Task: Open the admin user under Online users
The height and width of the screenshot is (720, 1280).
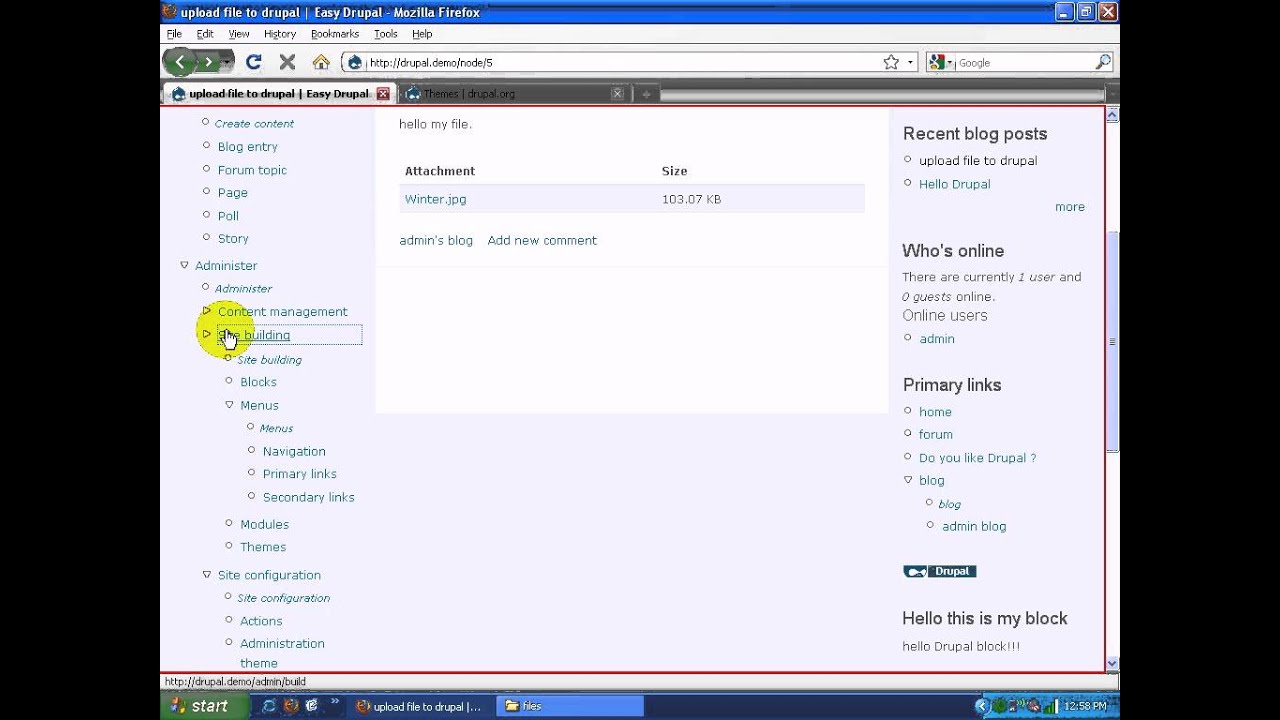Action: 936,339
